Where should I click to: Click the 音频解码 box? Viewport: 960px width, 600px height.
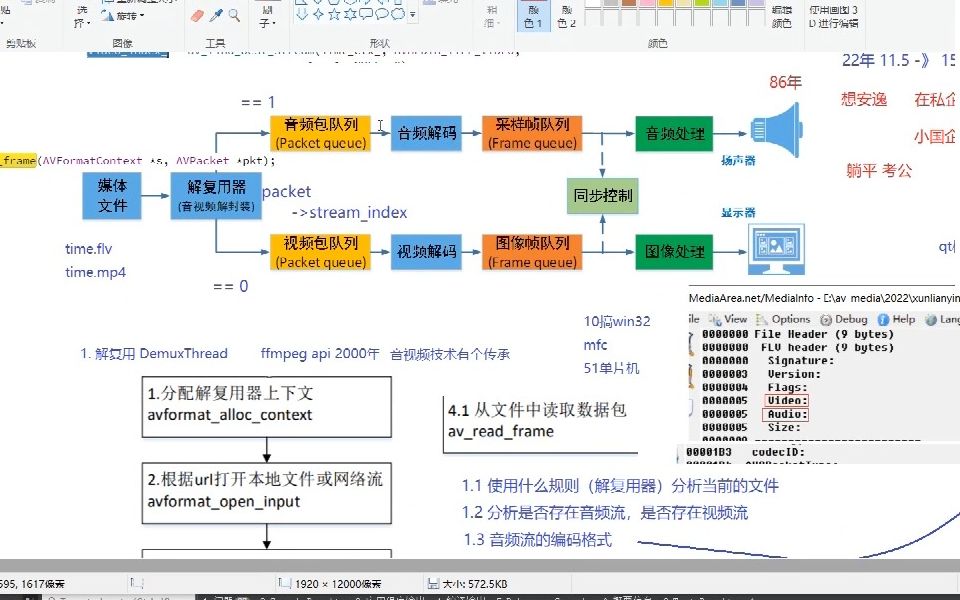coord(426,133)
